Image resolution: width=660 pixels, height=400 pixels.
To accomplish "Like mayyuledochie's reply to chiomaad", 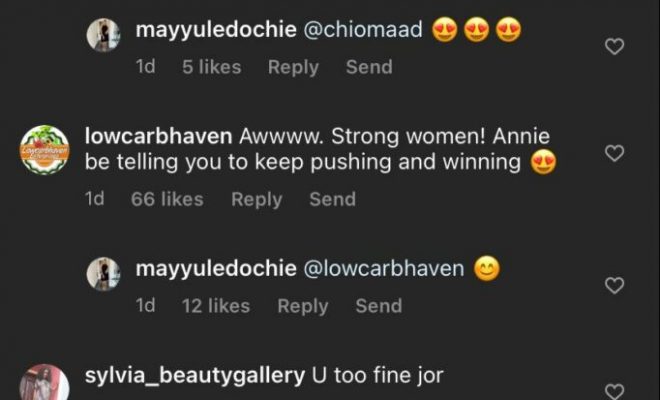I will coord(616,46).
